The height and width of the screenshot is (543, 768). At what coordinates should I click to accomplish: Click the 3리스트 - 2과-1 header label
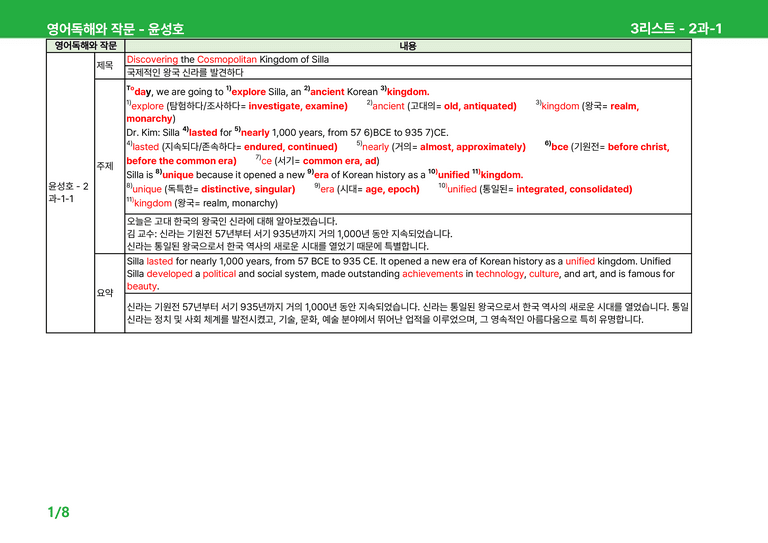[x=676, y=28]
